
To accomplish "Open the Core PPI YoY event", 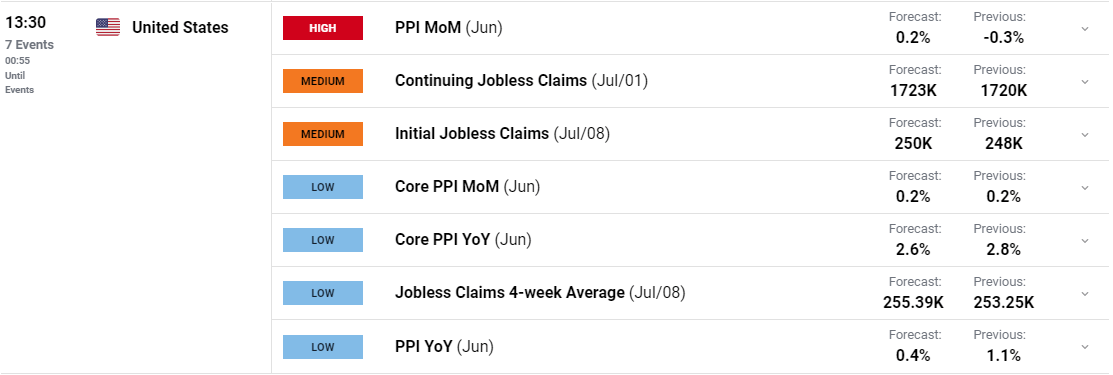I will click(463, 240).
